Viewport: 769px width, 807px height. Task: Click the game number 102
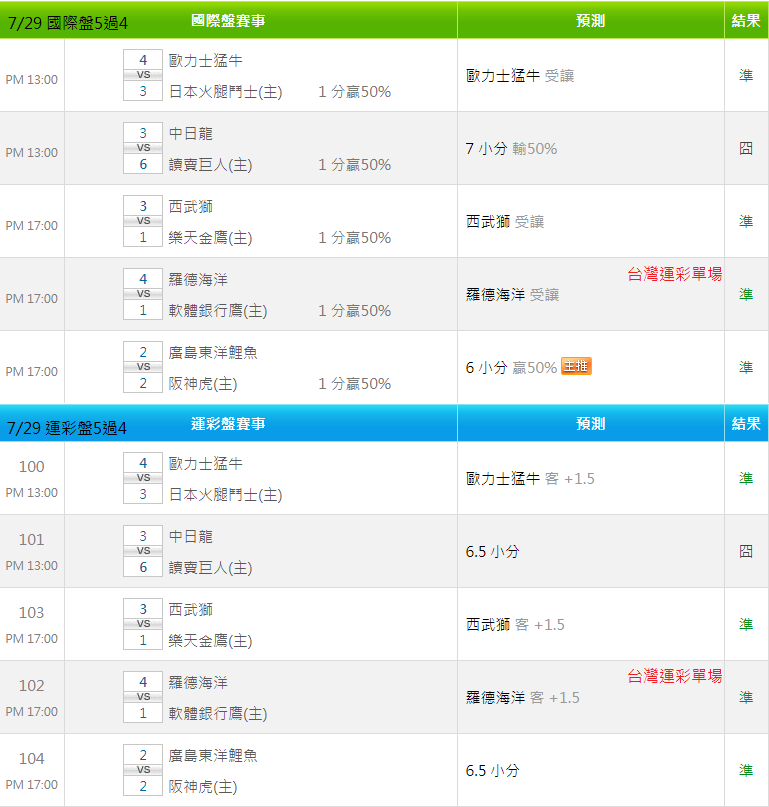coord(31,686)
